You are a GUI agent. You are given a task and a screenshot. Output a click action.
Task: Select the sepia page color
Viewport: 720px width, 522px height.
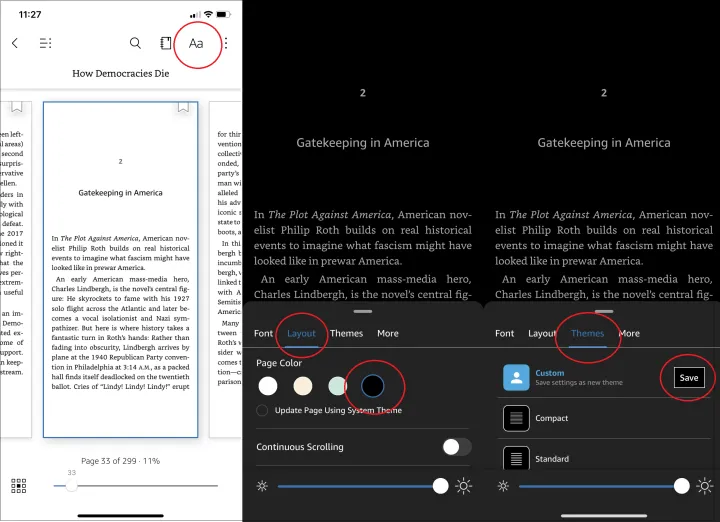(x=303, y=386)
